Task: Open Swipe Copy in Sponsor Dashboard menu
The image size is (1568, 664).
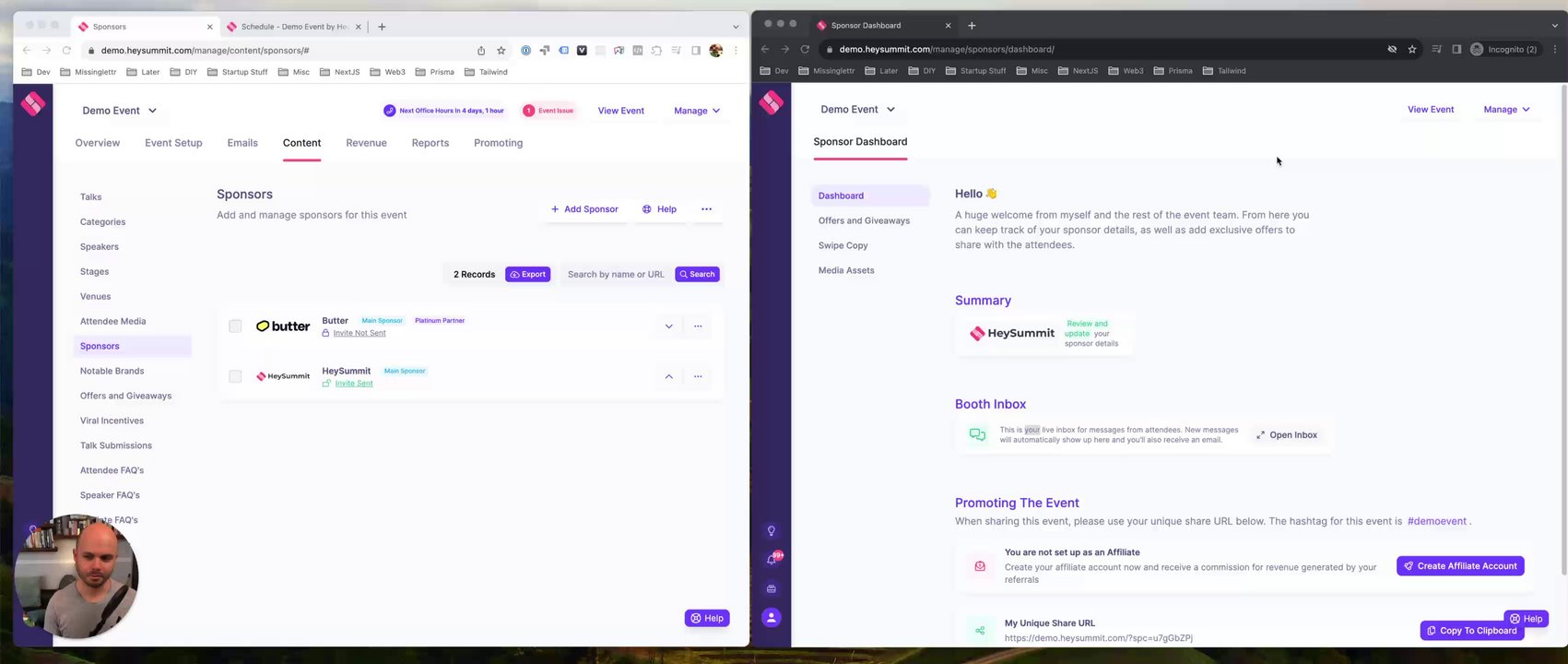Action: [843, 245]
